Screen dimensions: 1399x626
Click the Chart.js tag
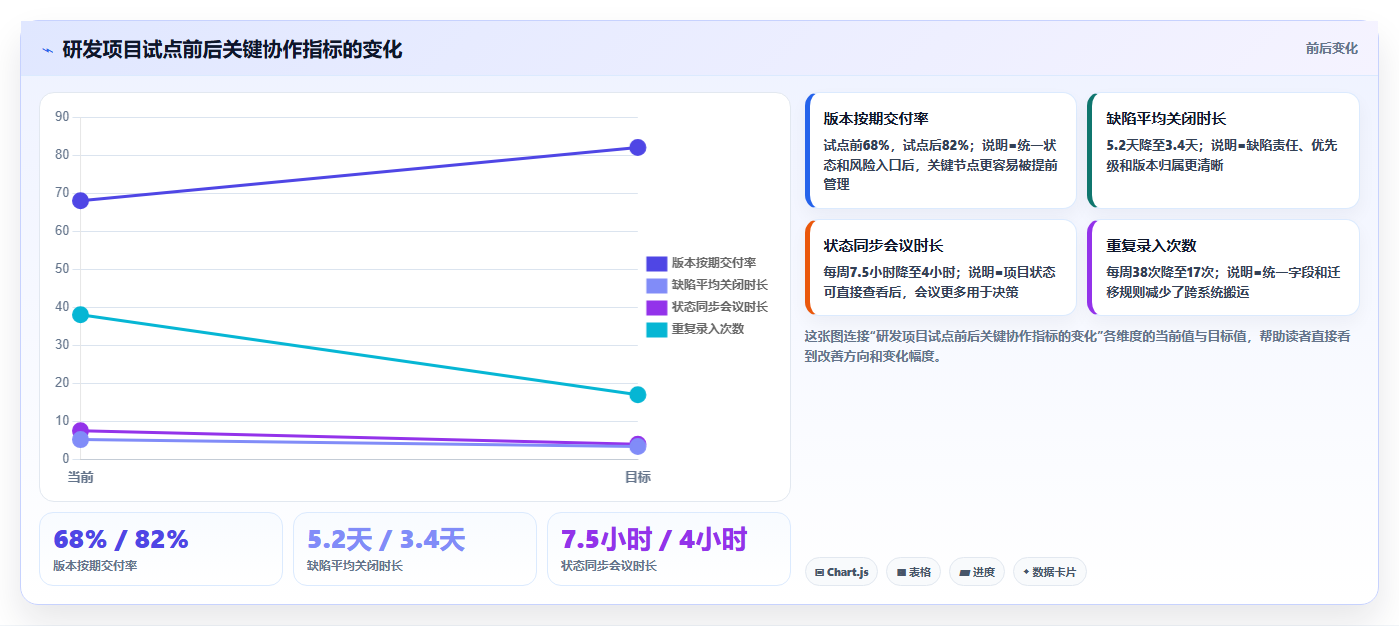click(x=841, y=572)
